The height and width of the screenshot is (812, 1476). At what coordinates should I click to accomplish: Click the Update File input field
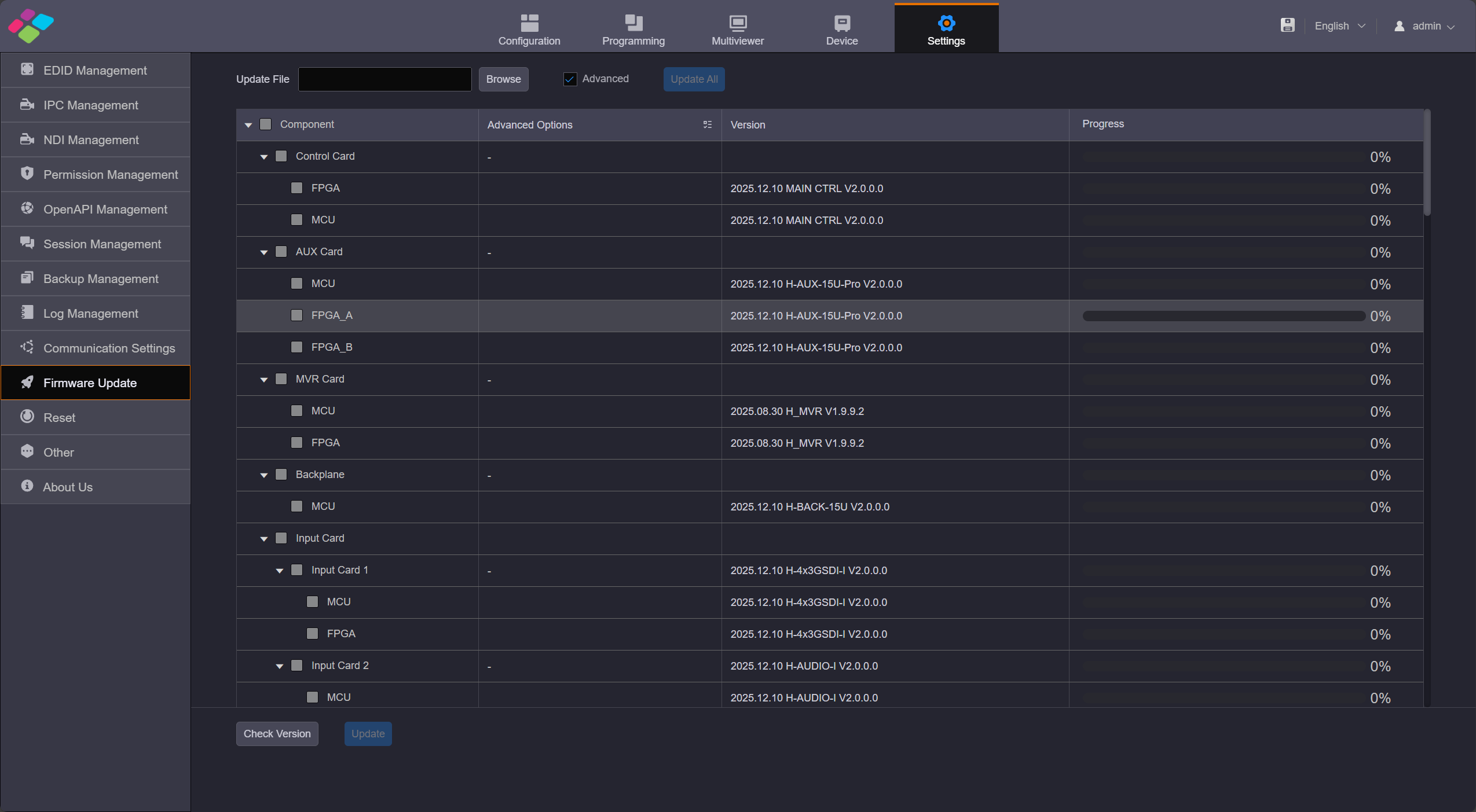[x=384, y=79]
